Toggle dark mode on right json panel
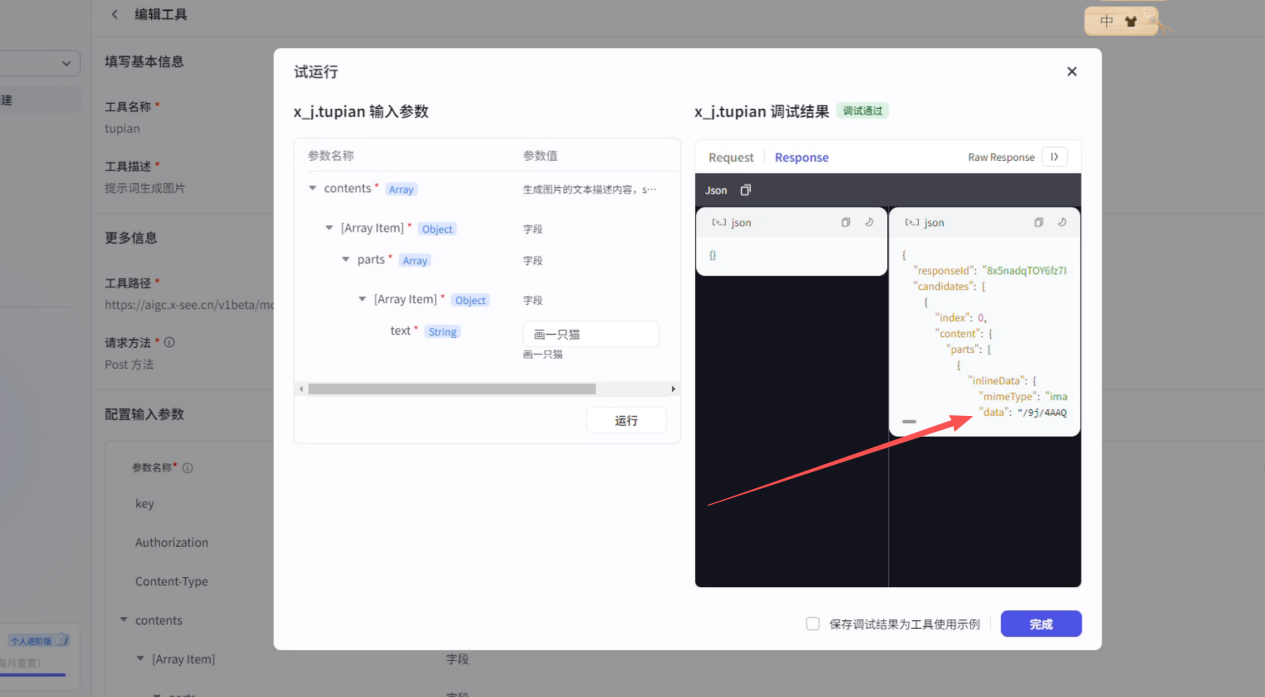1265x697 pixels. pos(1062,223)
